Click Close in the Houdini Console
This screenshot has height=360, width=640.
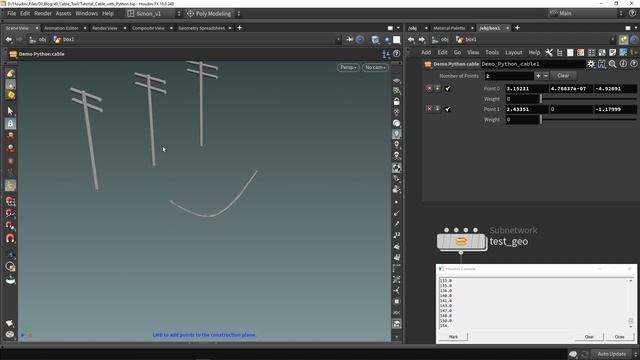(620, 337)
